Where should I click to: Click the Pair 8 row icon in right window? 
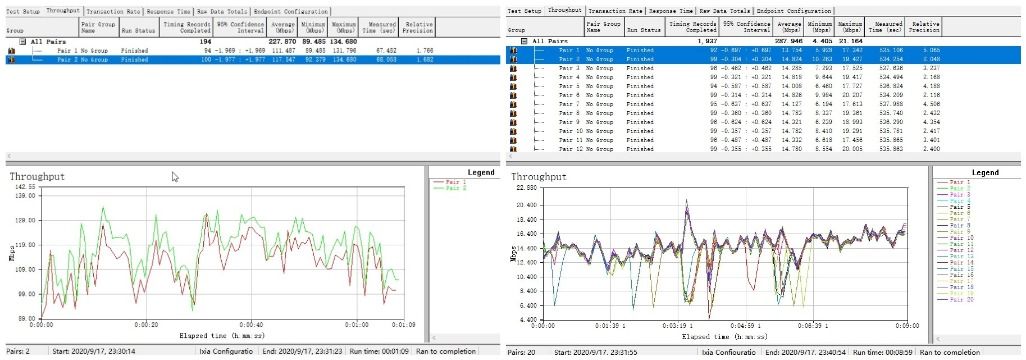click(x=513, y=113)
